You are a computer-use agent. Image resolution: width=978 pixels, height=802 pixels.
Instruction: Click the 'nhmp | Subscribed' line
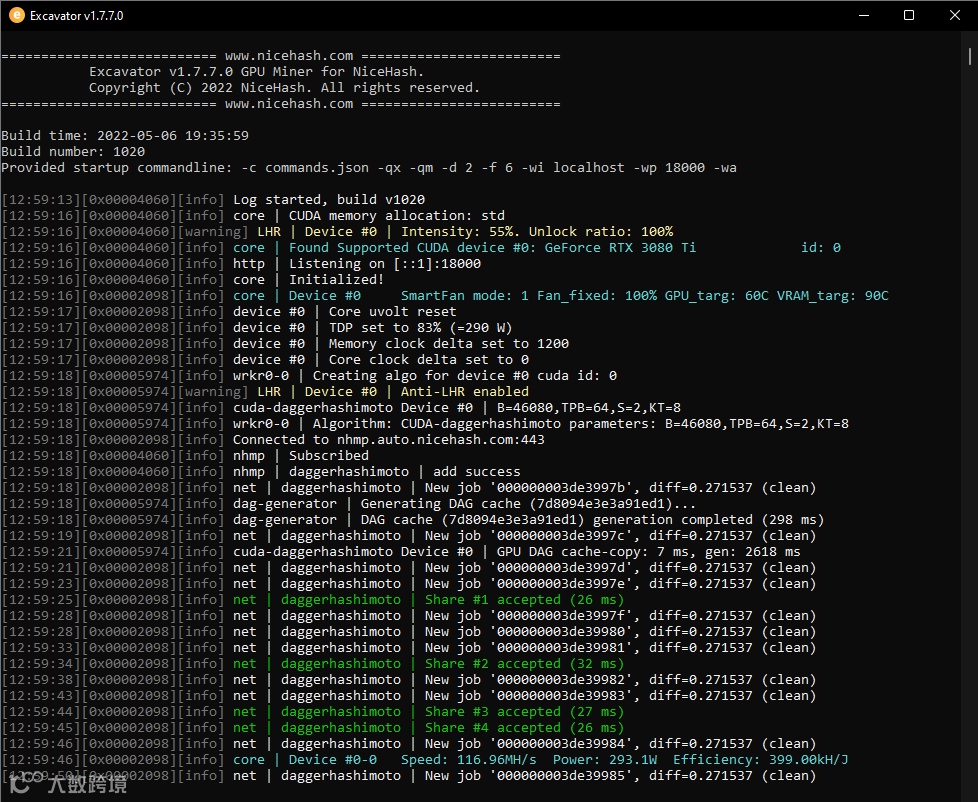185,456
